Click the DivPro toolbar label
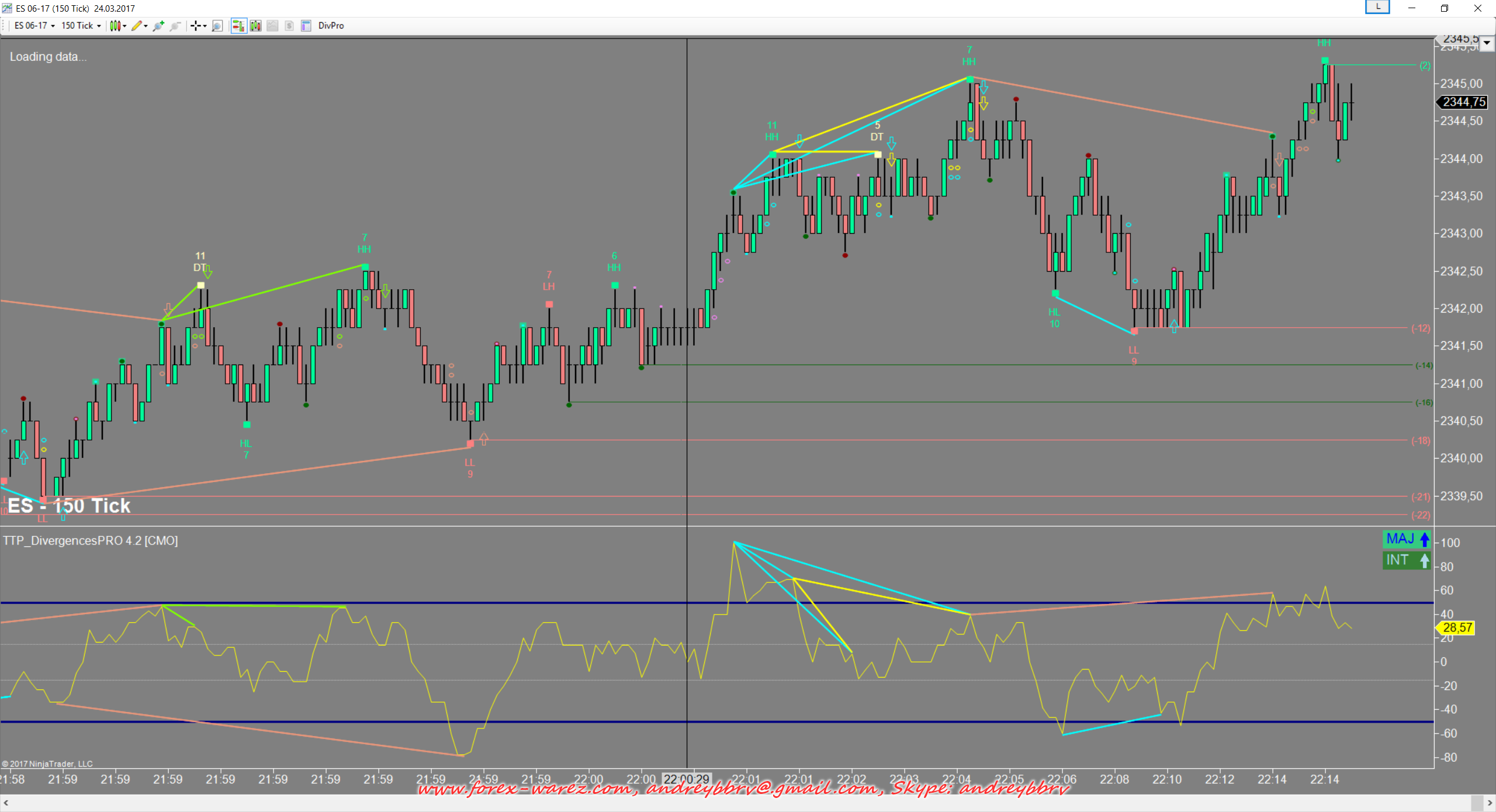Viewport: 1496px width, 812px height. (331, 26)
